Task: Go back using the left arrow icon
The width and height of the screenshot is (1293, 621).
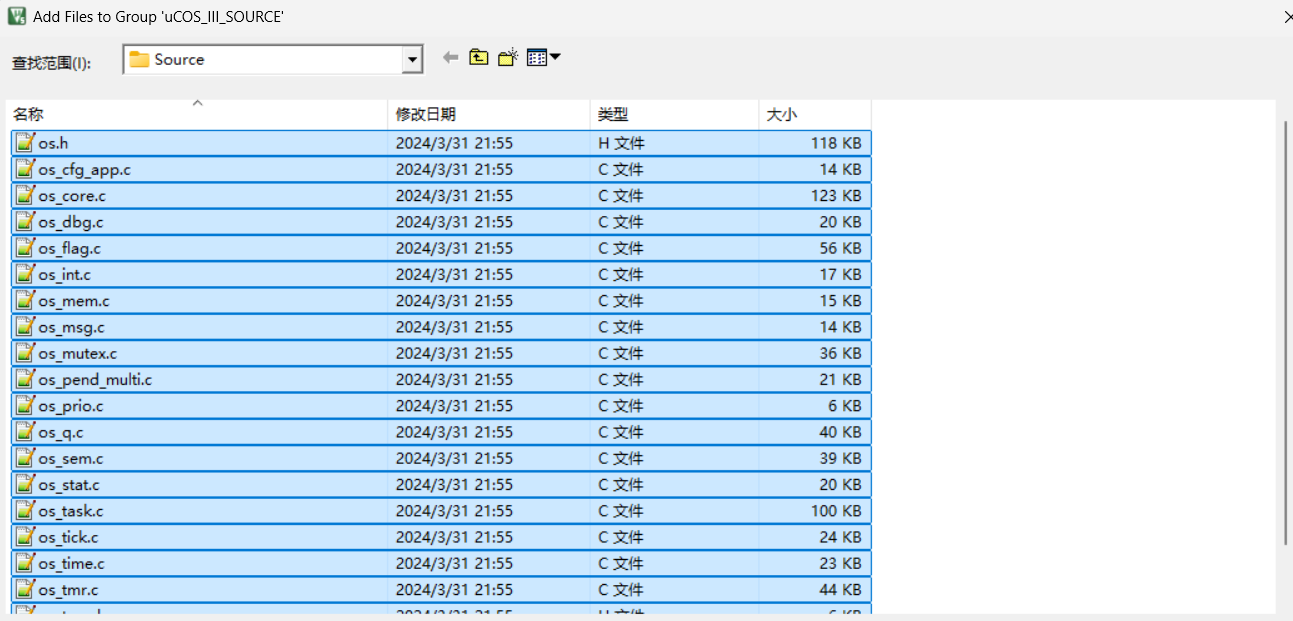Action: click(450, 58)
